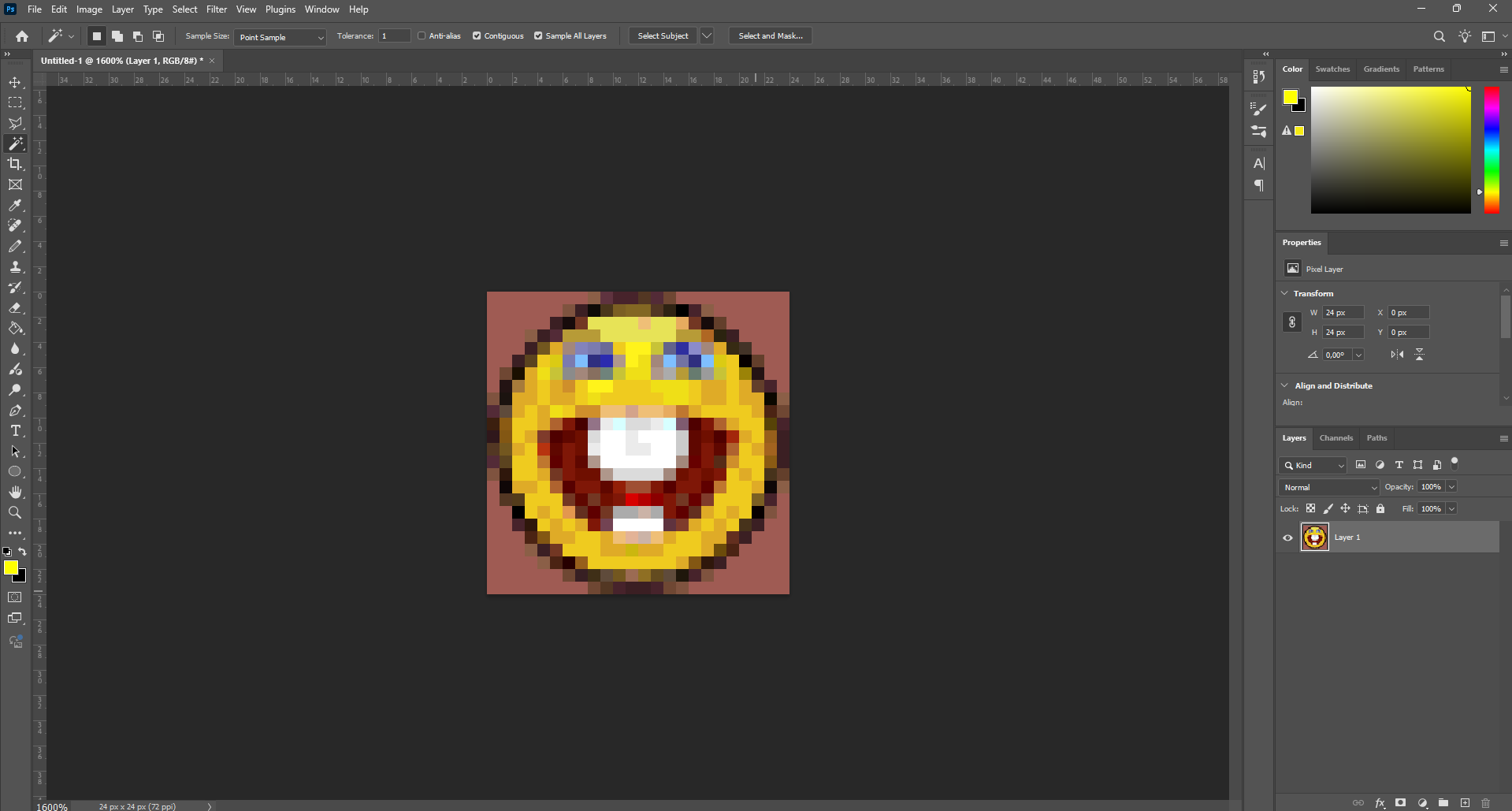
Task: Select the Horizontal Type tool
Action: [x=15, y=431]
